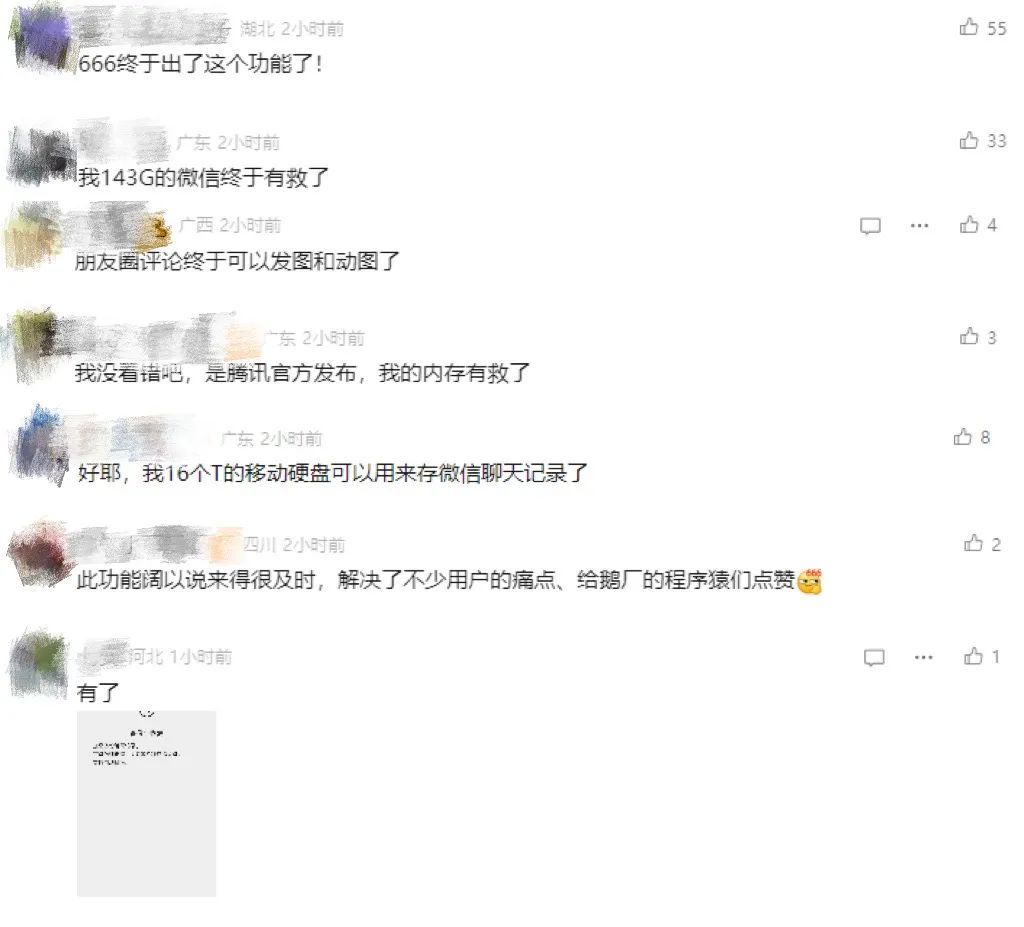Open the avatar of the 广西 commenter
This screenshot has width=1024, height=927.
point(36,236)
